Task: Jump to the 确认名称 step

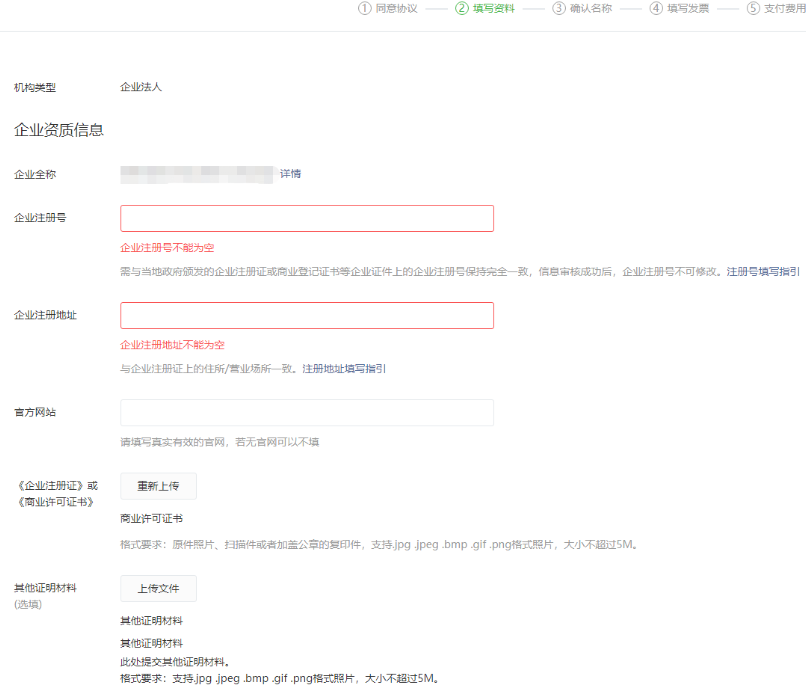Action: pos(591,8)
